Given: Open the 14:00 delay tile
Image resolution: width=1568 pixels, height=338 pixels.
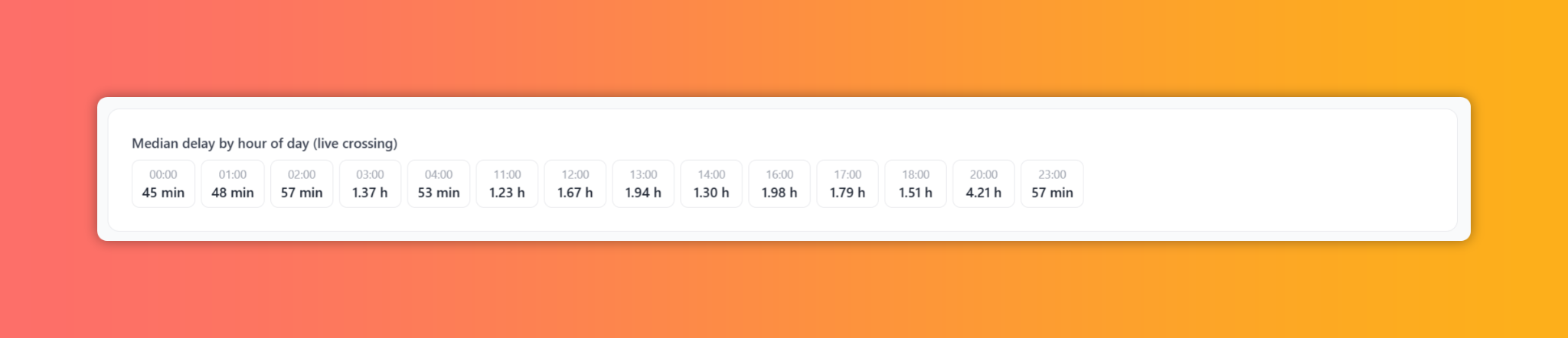Looking at the screenshot, I should [711, 184].
